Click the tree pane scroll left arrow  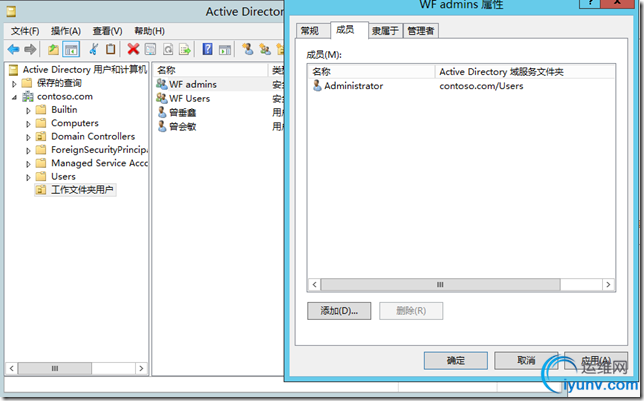point(12,368)
